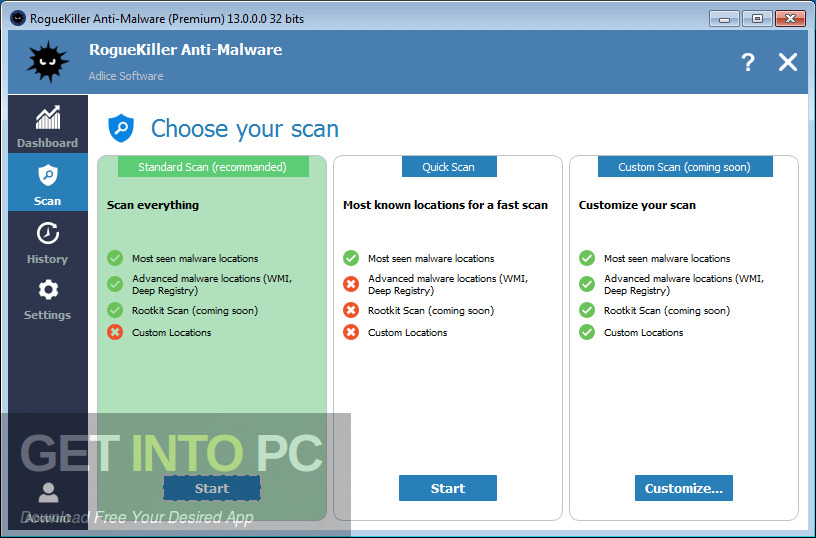
Task: Click the Customize... button
Action: tap(684, 488)
